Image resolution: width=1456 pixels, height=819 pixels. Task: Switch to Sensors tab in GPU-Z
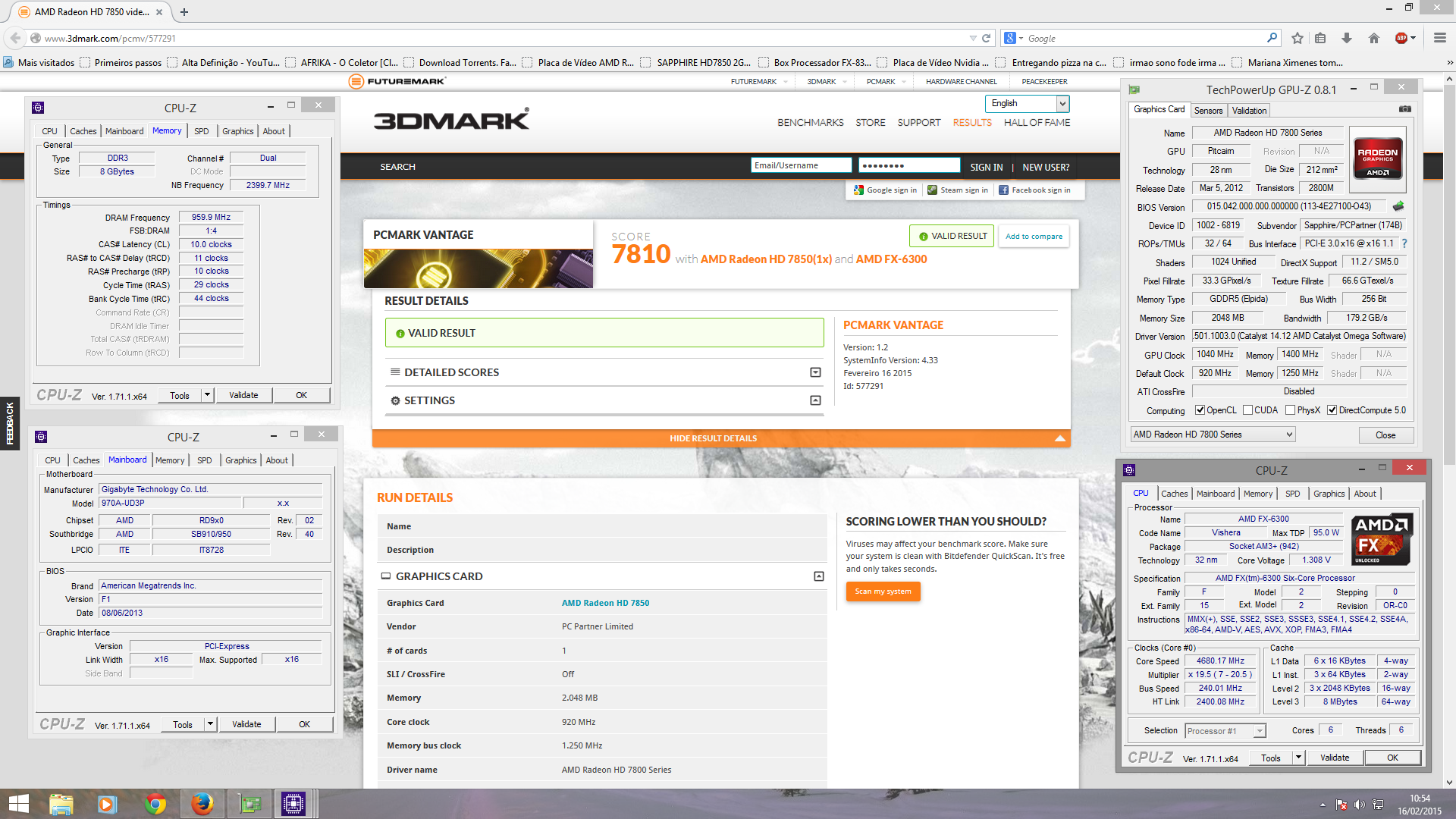tap(1208, 111)
